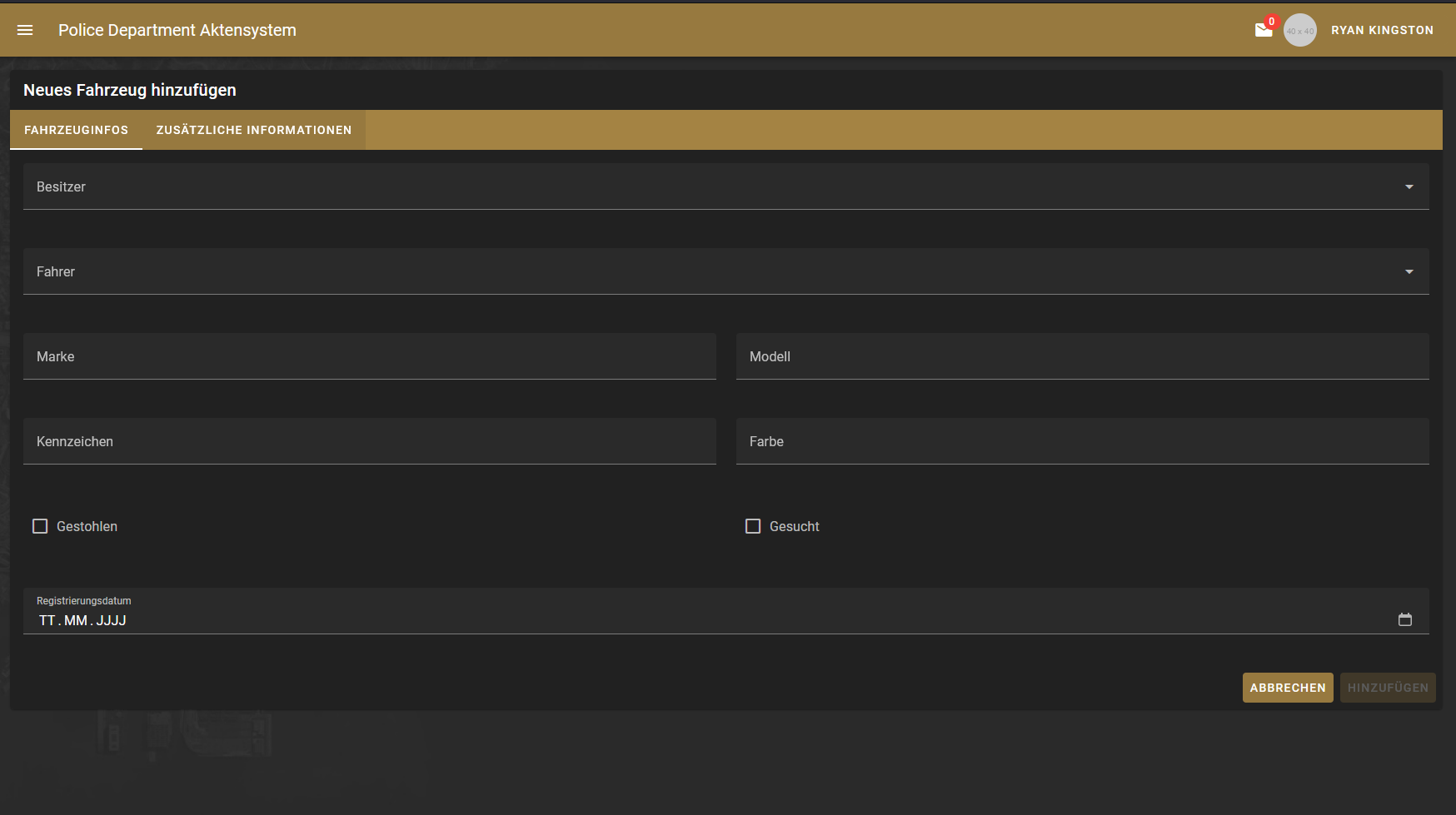Cancel with the Abbrechen button
Image resolution: width=1456 pixels, height=815 pixels.
click(x=1288, y=688)
